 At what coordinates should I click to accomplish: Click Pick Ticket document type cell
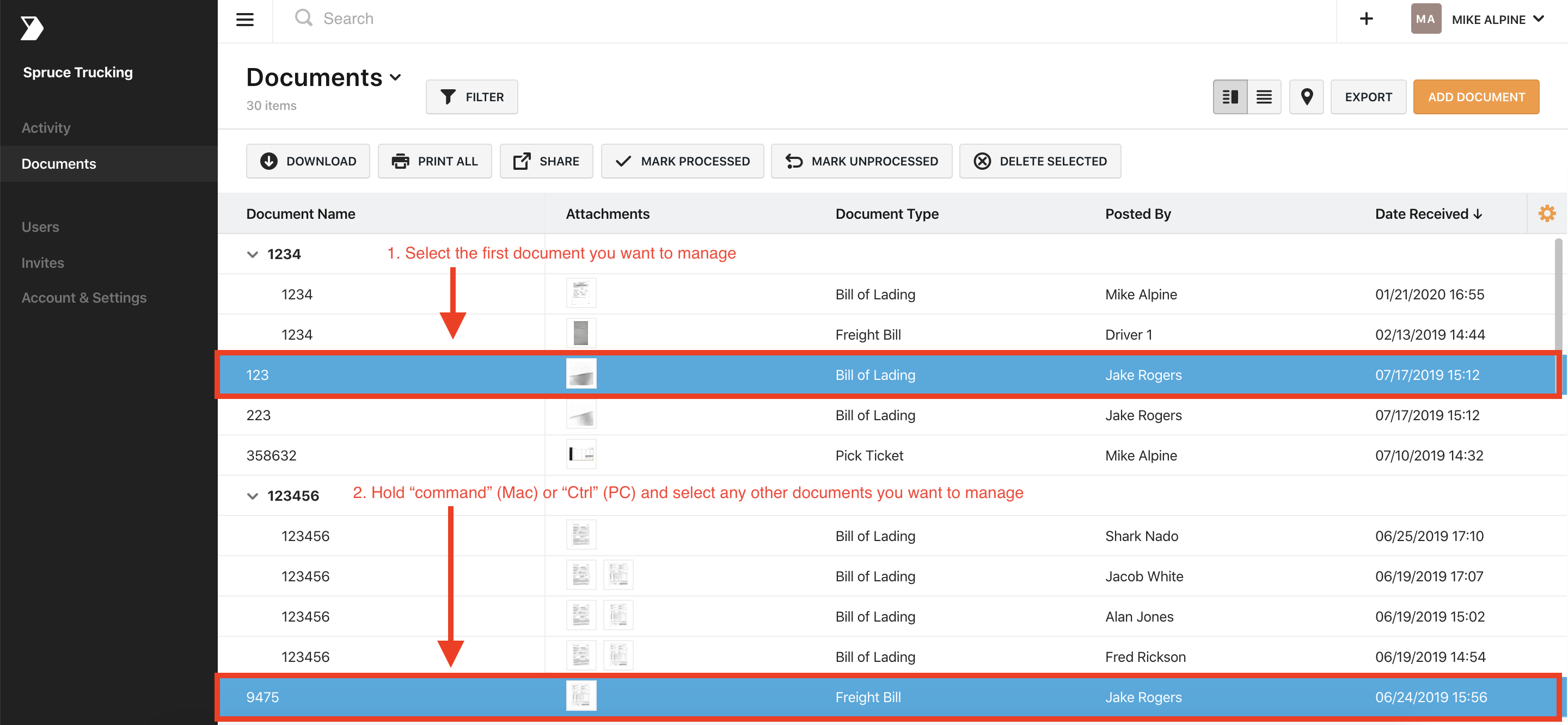[x=869, y=456]
